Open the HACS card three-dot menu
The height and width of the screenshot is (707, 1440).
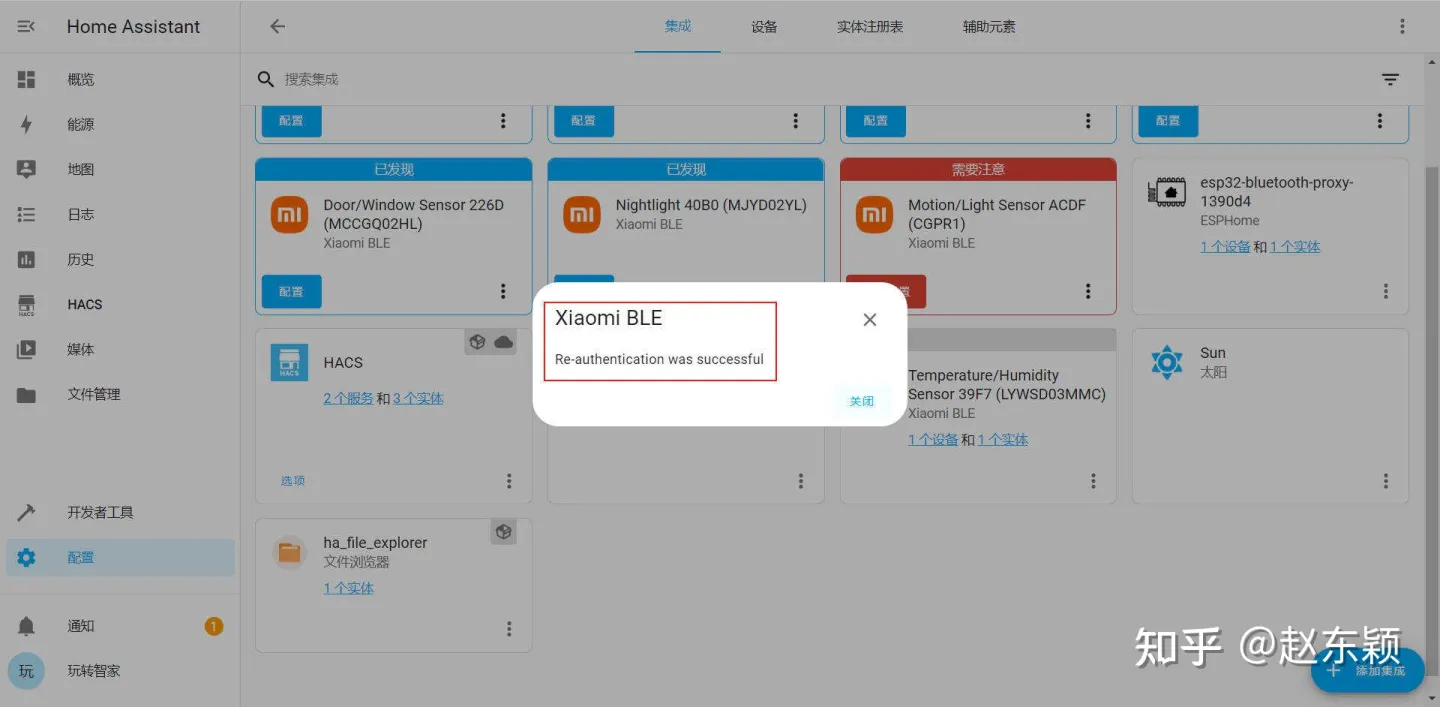(509, 481)
